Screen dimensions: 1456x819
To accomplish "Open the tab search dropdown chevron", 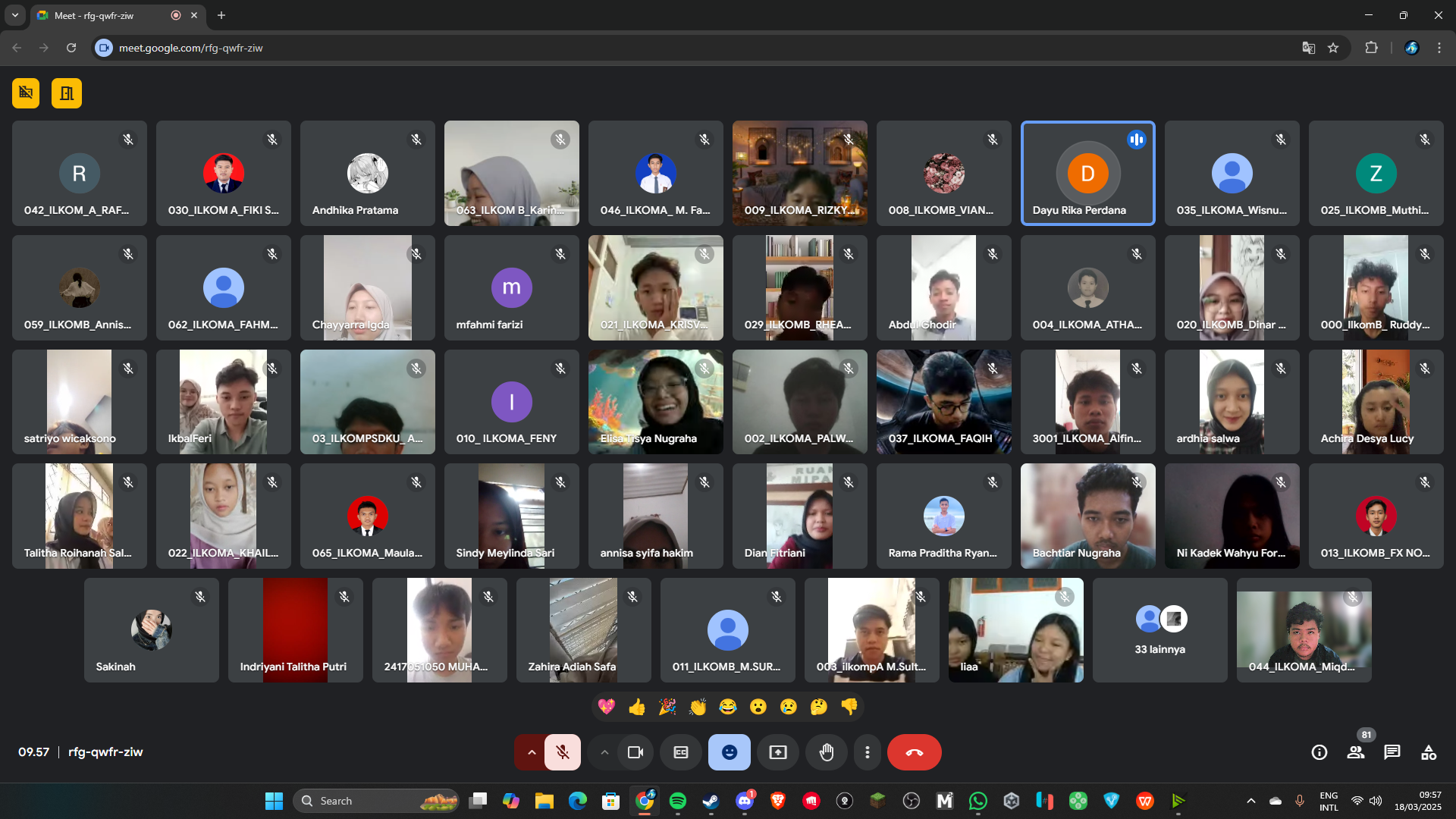I will pos(14,15).
